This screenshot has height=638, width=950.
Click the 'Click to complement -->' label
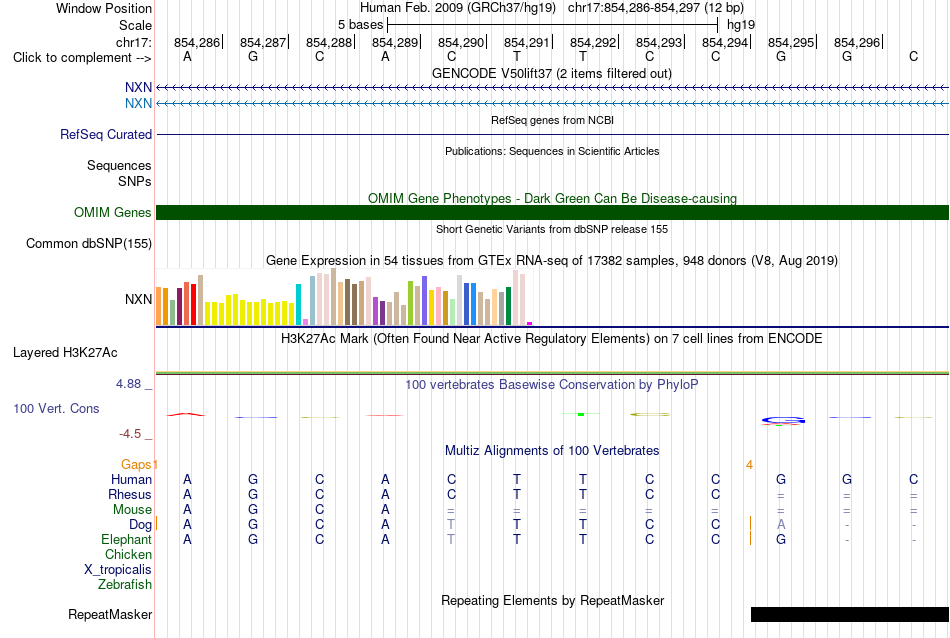tap(82, 58)
